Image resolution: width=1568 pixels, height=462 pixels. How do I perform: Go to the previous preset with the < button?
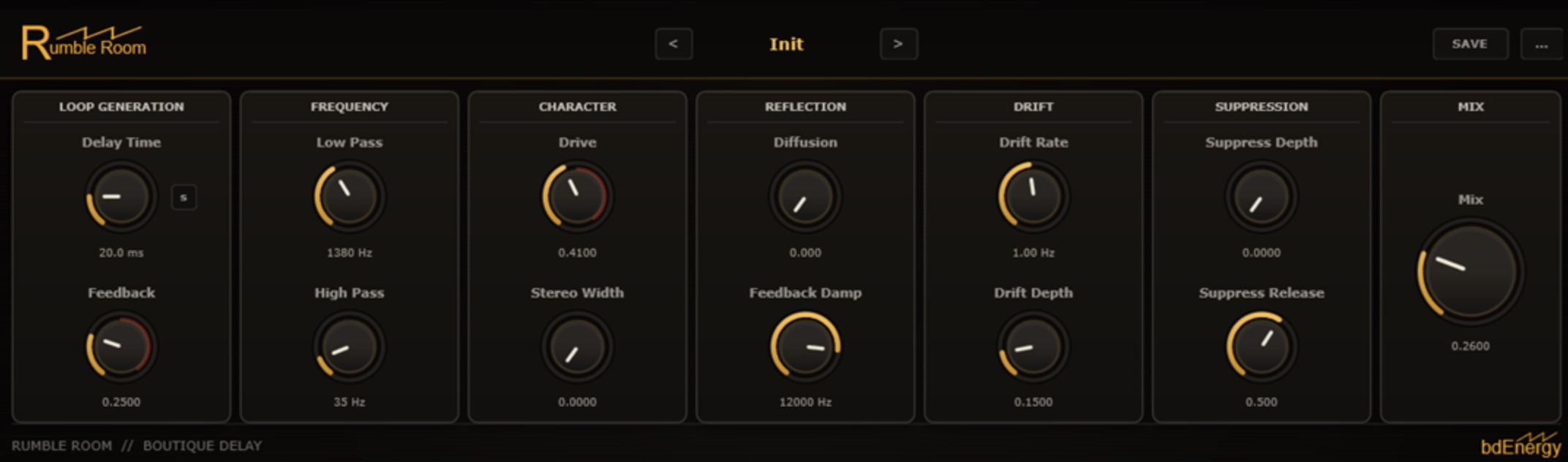click(674, 44)
